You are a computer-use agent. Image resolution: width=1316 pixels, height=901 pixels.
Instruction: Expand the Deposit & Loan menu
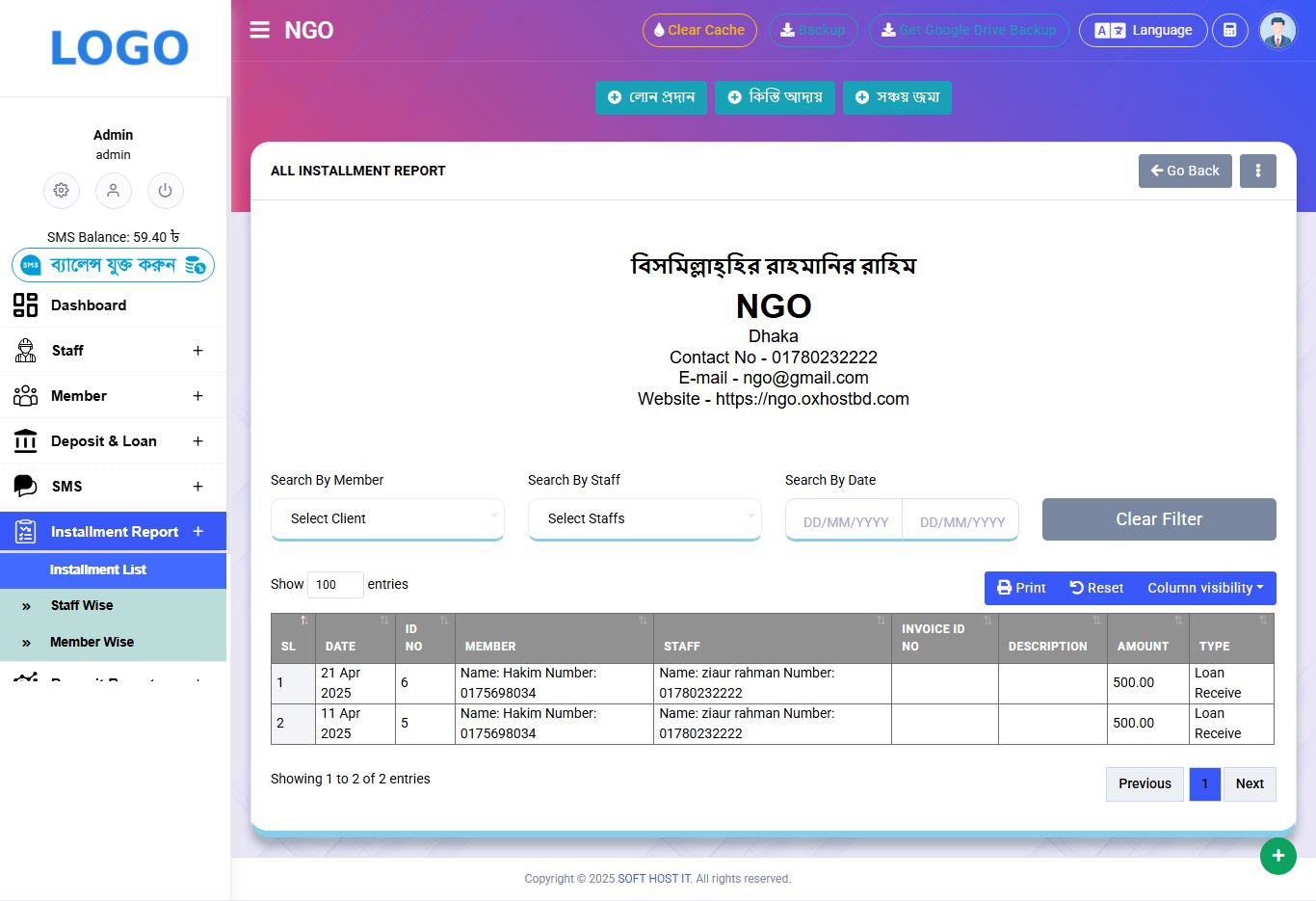[x=113, y=441]
